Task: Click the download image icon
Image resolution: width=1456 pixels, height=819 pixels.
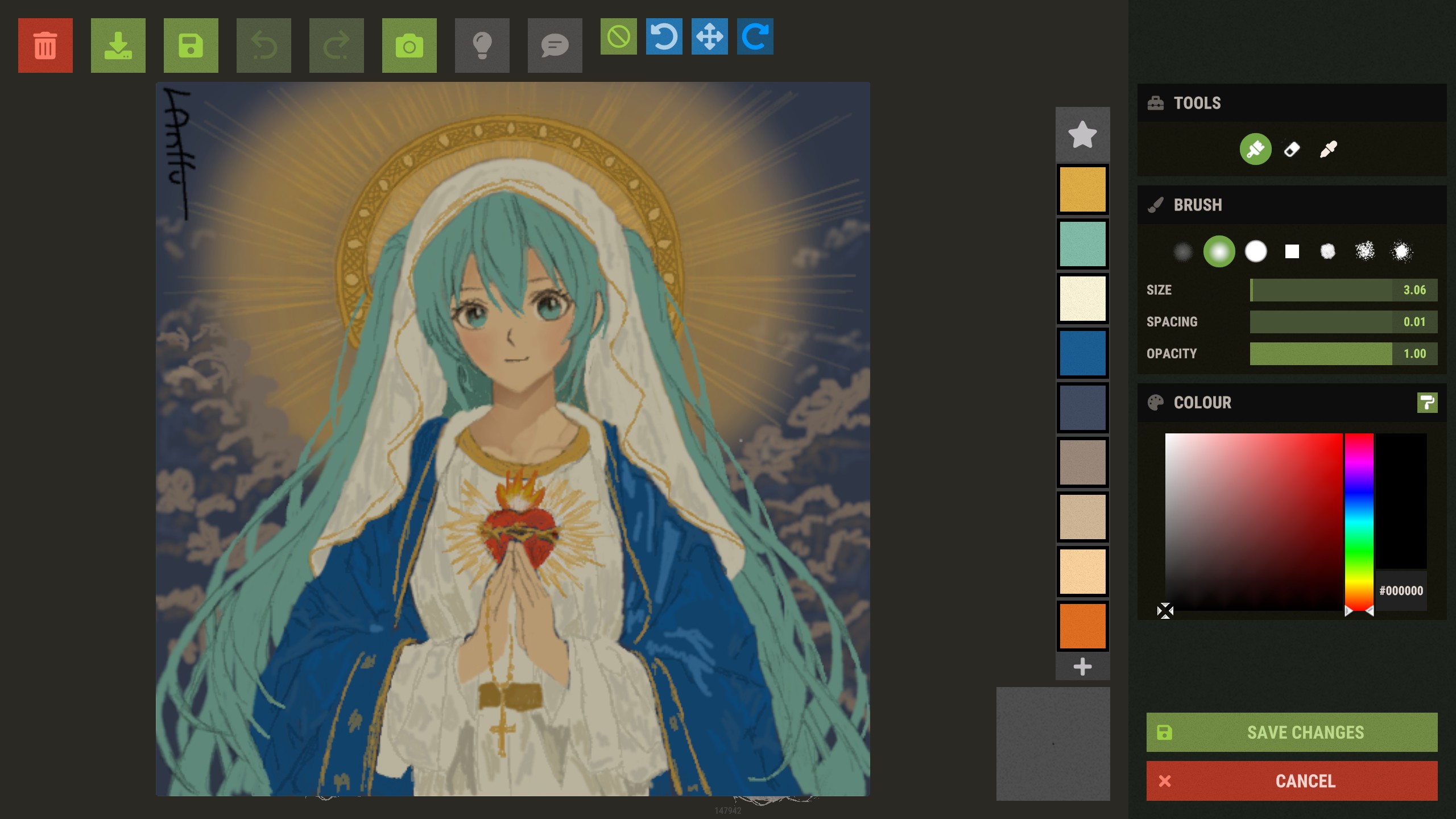Action: (118, 45)
